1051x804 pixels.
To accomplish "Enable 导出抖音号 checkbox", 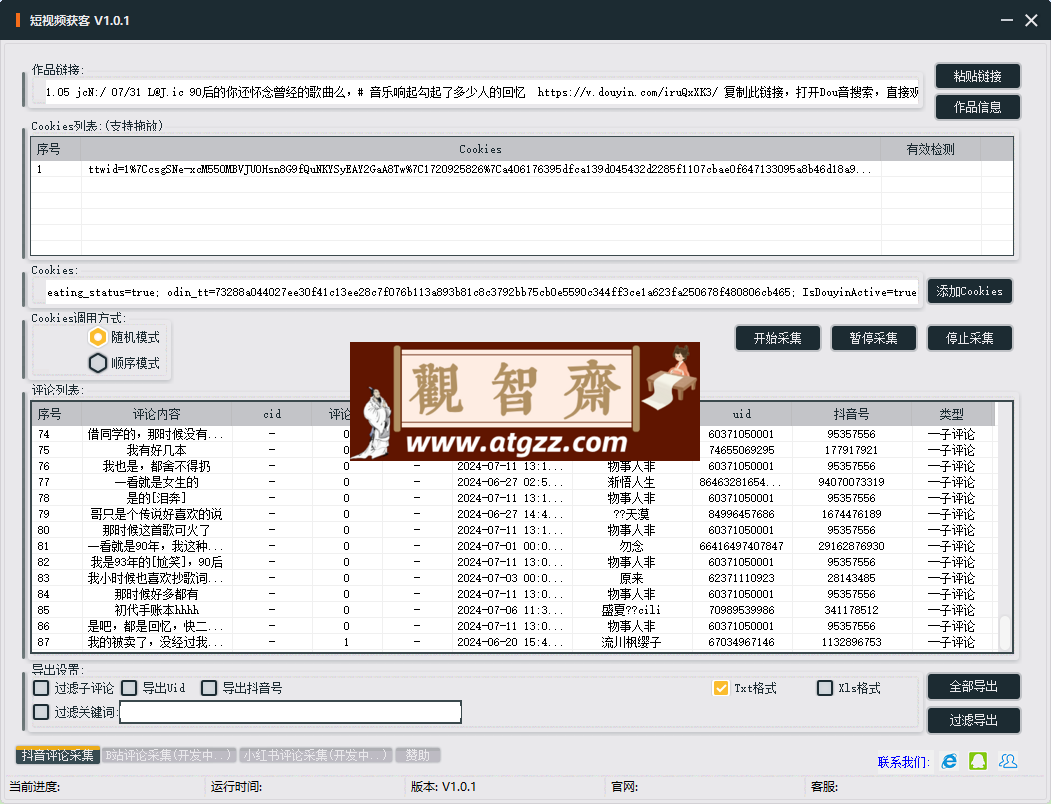I will pyautogui.click(x=209, y=688).
